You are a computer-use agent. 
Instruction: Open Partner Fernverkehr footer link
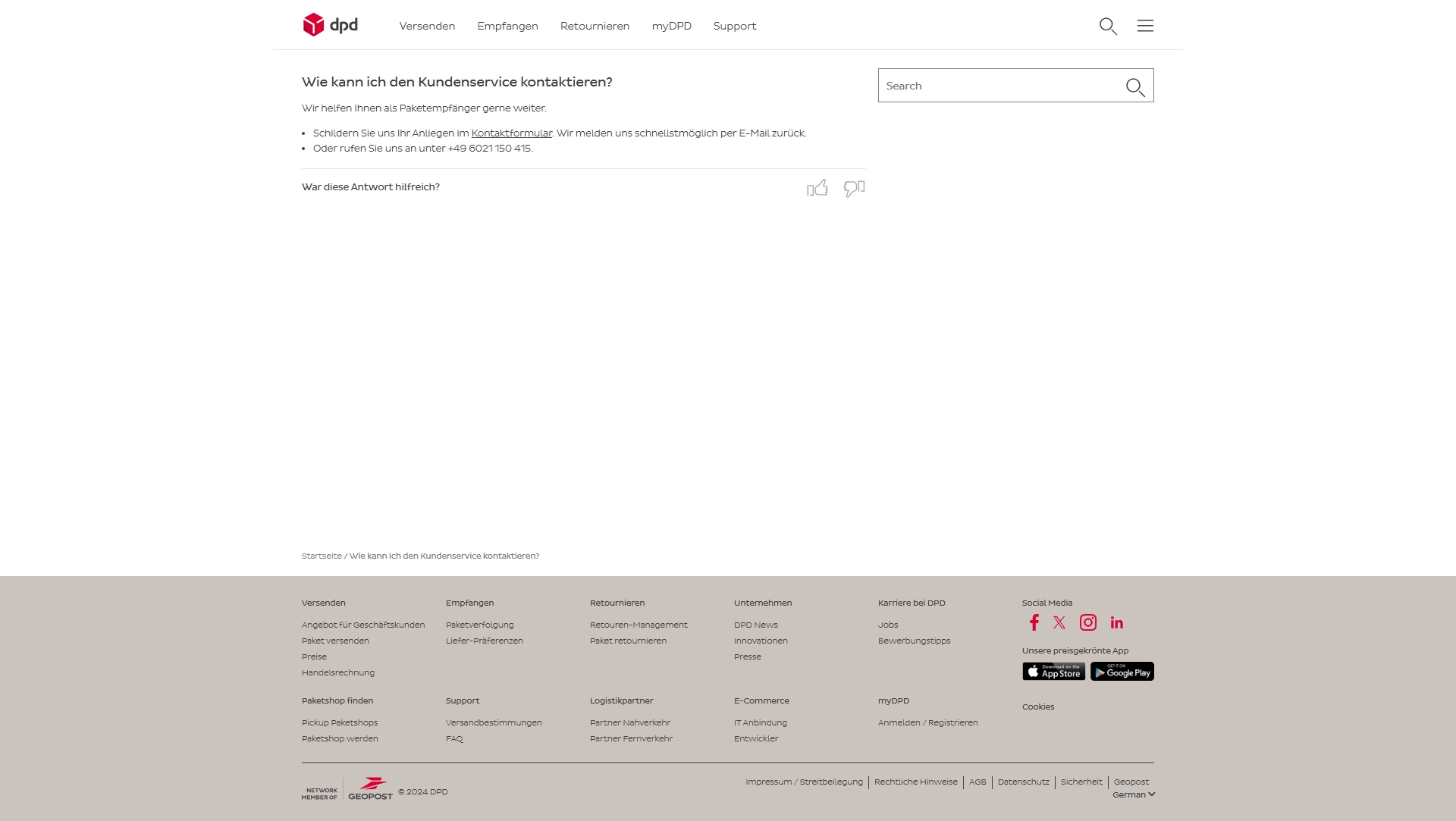631,738
